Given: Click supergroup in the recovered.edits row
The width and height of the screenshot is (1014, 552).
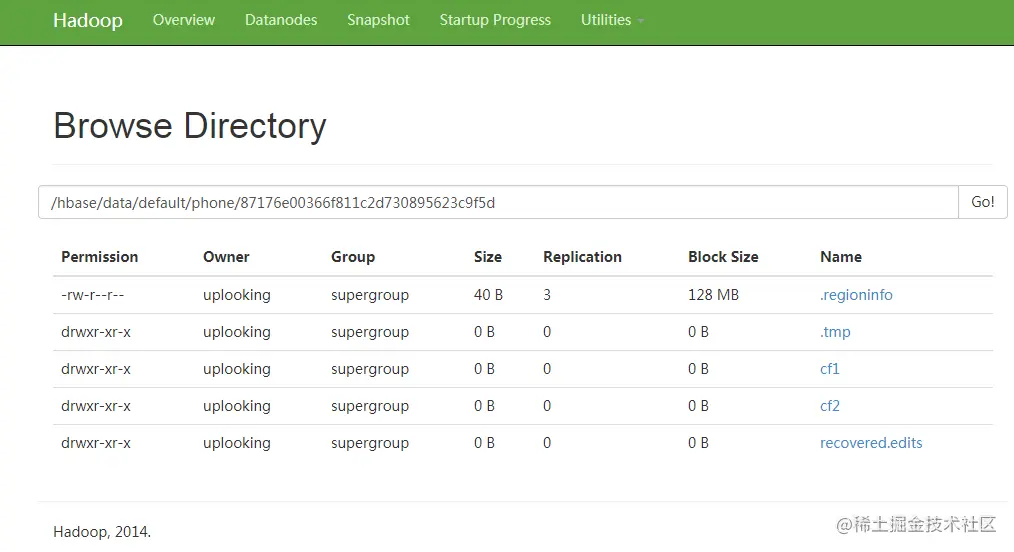Looking at the screenshot, I should tap(370, 443).
